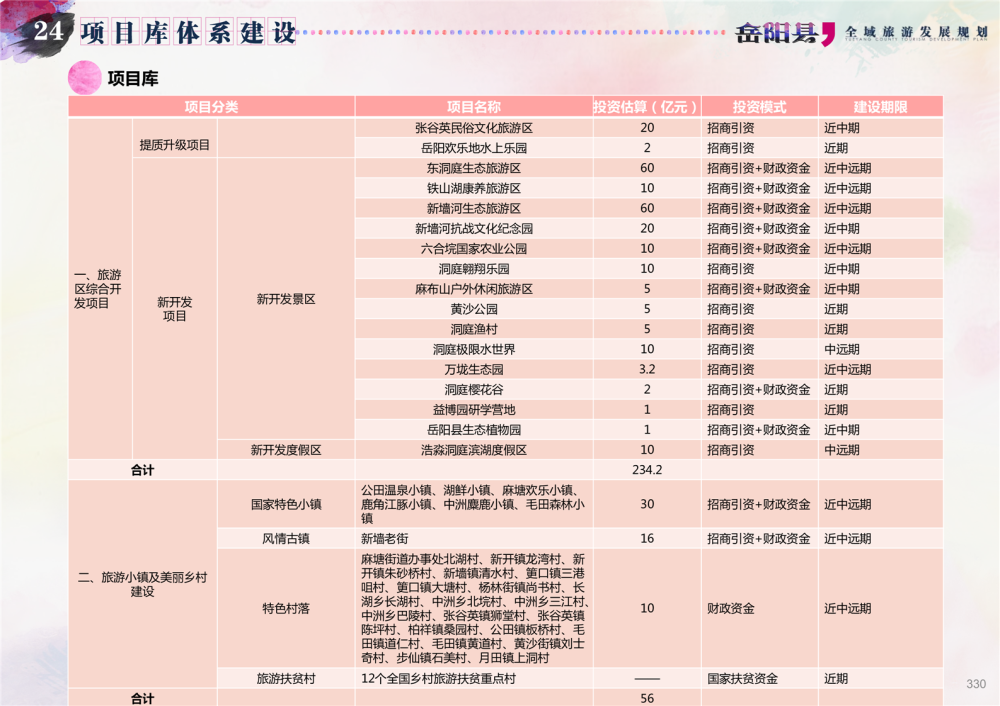Click the 项目分类 column header
Image resolution: width=1000 pixels, height=706 pixels.
click(211, 107)
